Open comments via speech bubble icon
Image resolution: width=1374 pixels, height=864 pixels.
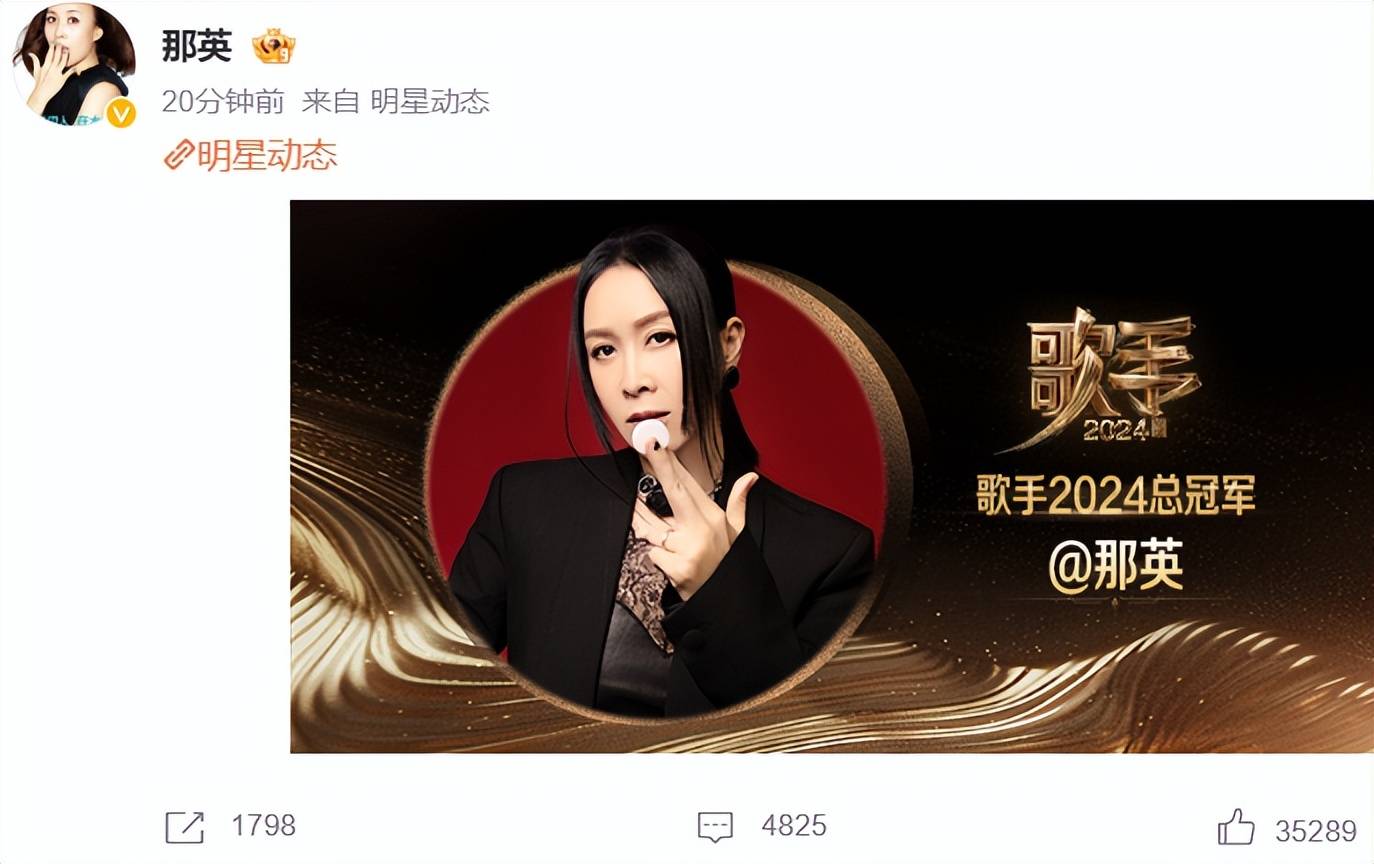click(x=715, y=827)
